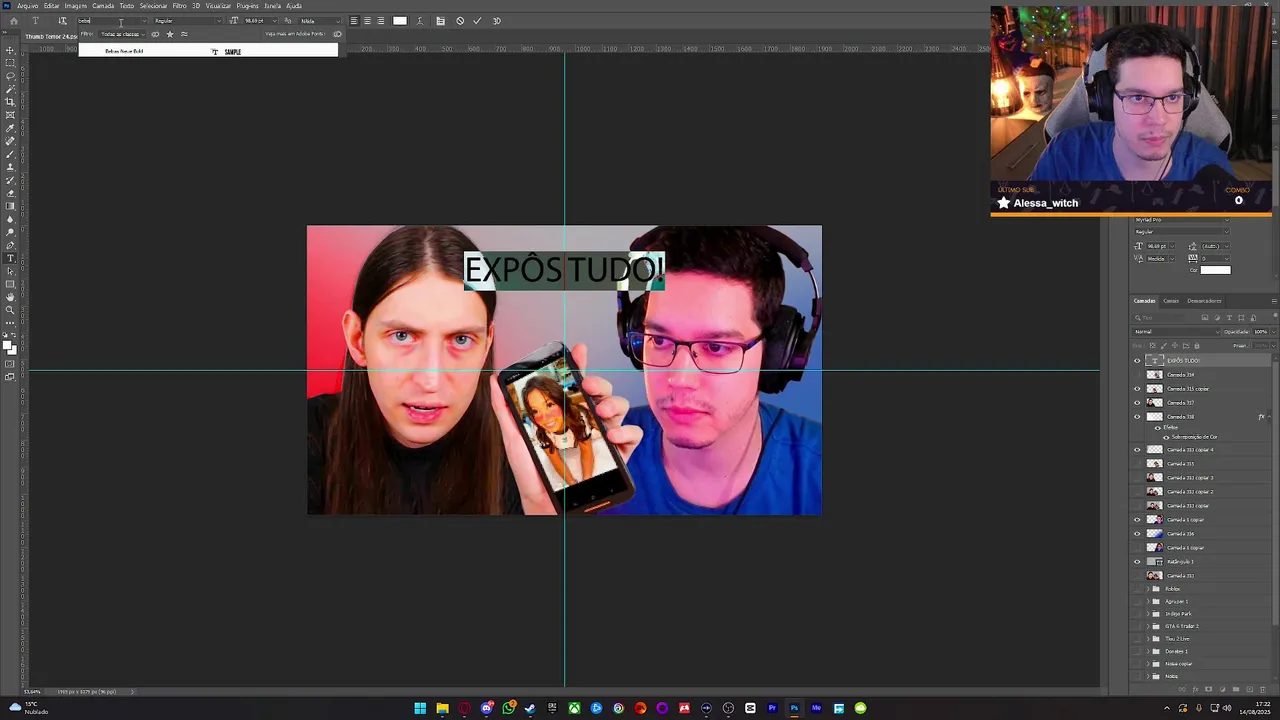Show the Camada 314 layer
Image resolution: width=1280 pixels, height=720 pixels.
(1137, 375)
